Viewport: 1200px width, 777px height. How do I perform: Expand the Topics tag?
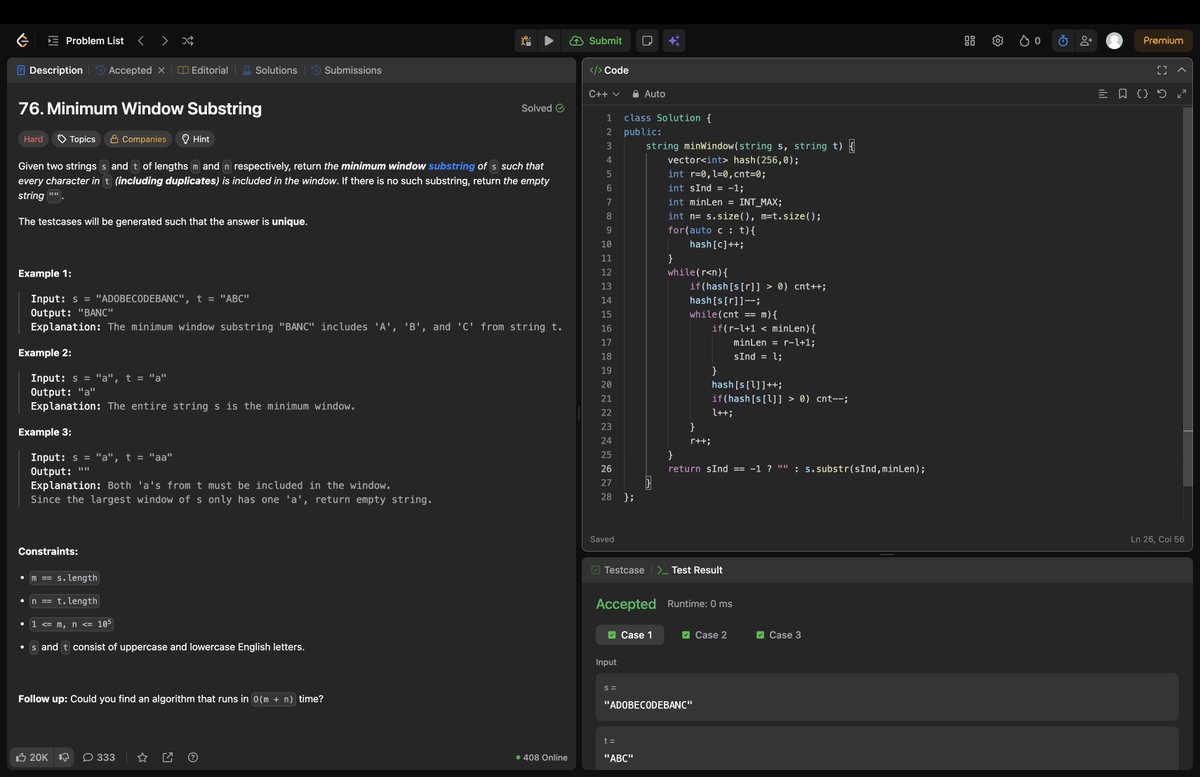pos(77,139)
